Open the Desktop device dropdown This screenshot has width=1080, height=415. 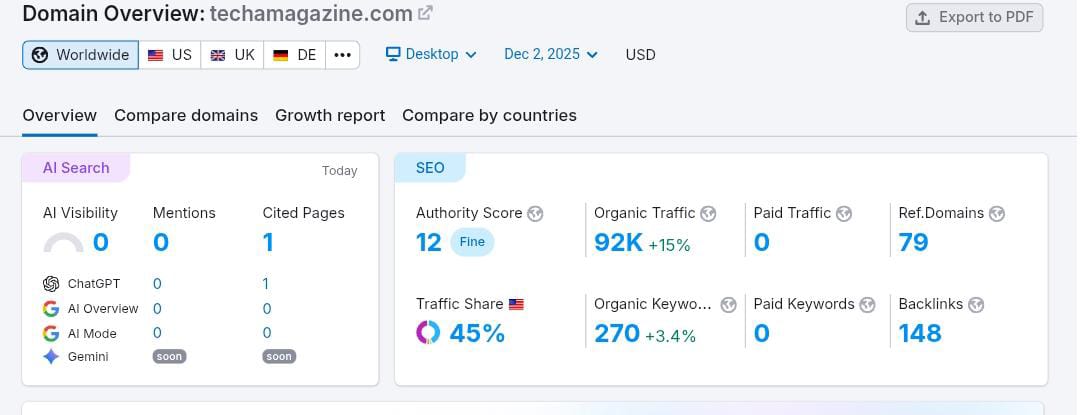point(431,54)
